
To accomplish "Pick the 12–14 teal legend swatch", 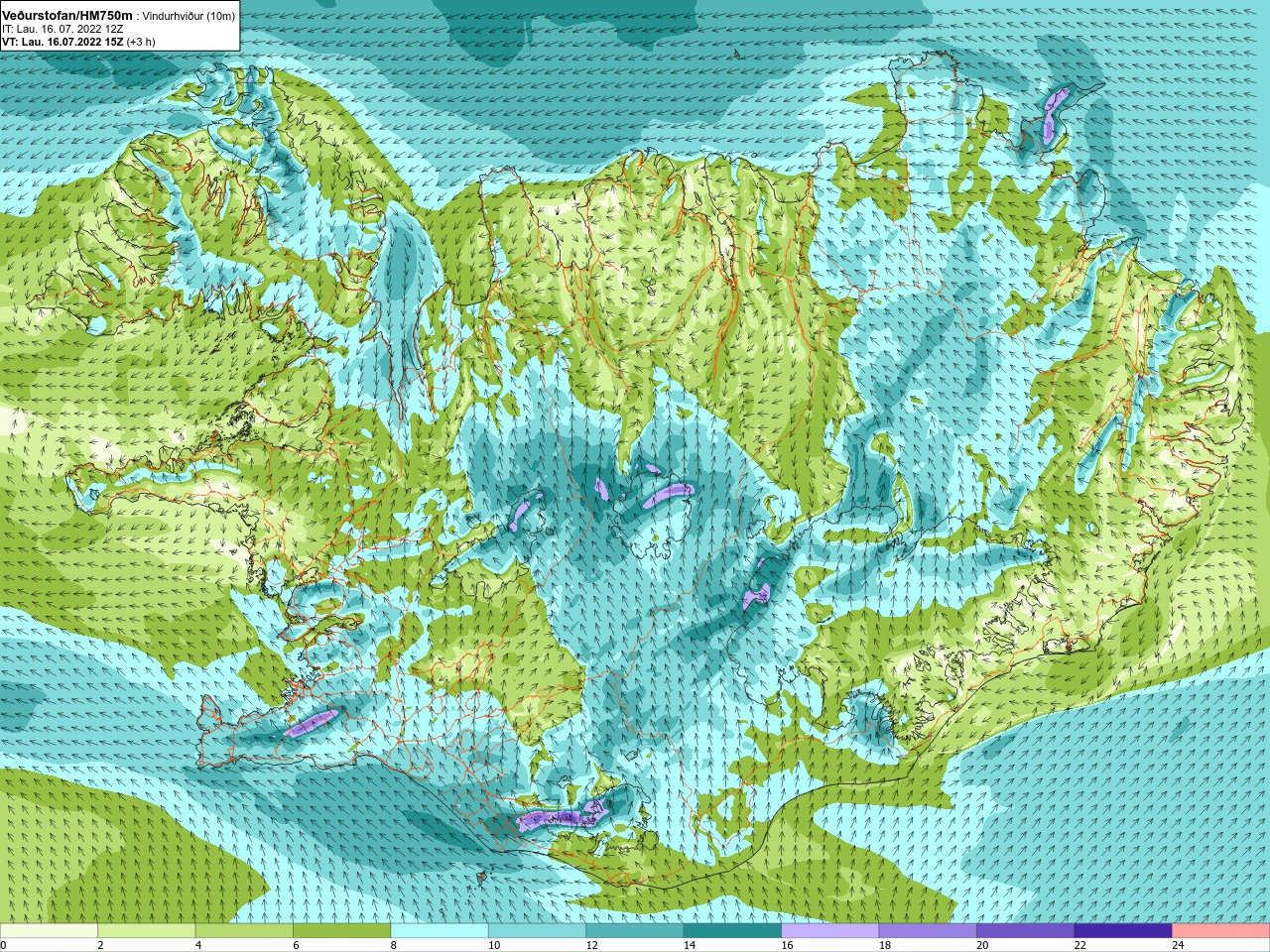I will click(635, 931).
